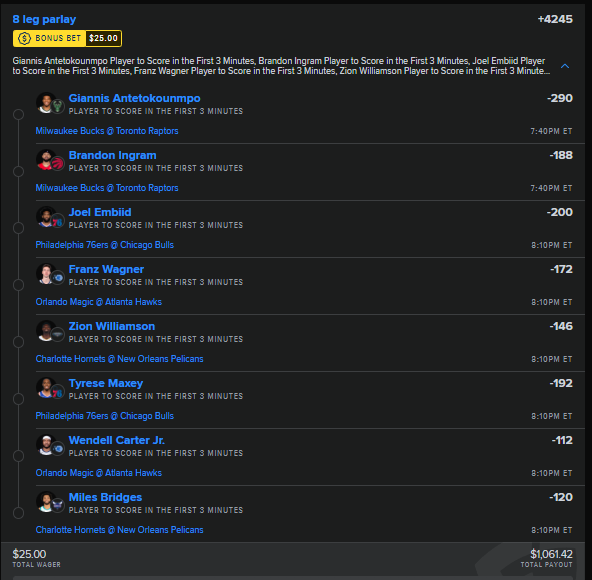Open Zion Williamson player link

coord(112,326)
